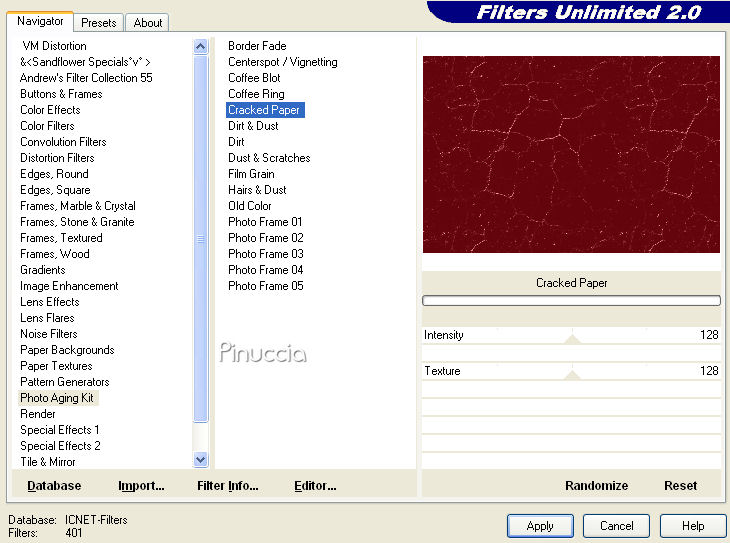Select VM Distortion category
730x543 pixels.
(x=54, y=46)
